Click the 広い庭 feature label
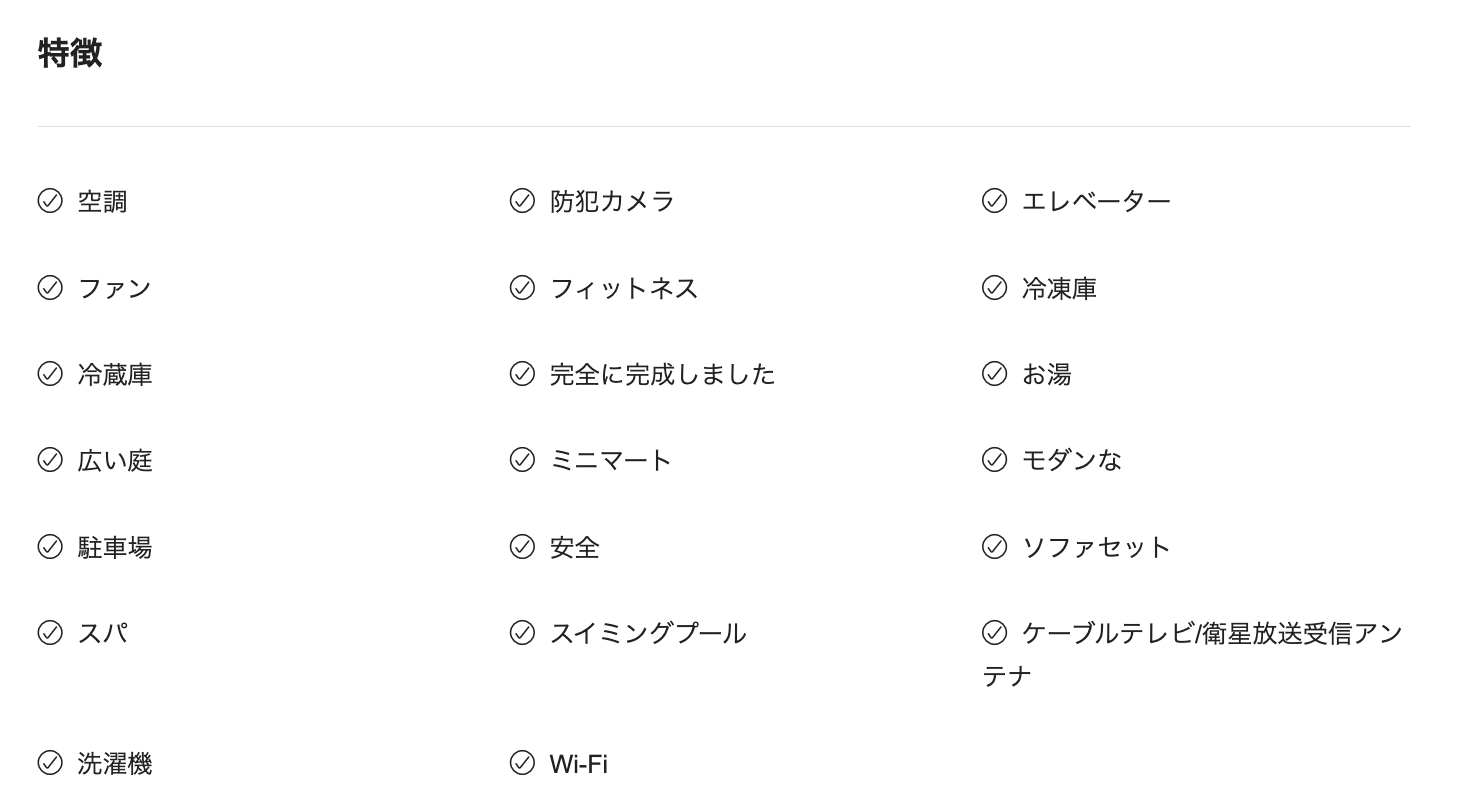The image size is (1464, 810). pos(115,460)
